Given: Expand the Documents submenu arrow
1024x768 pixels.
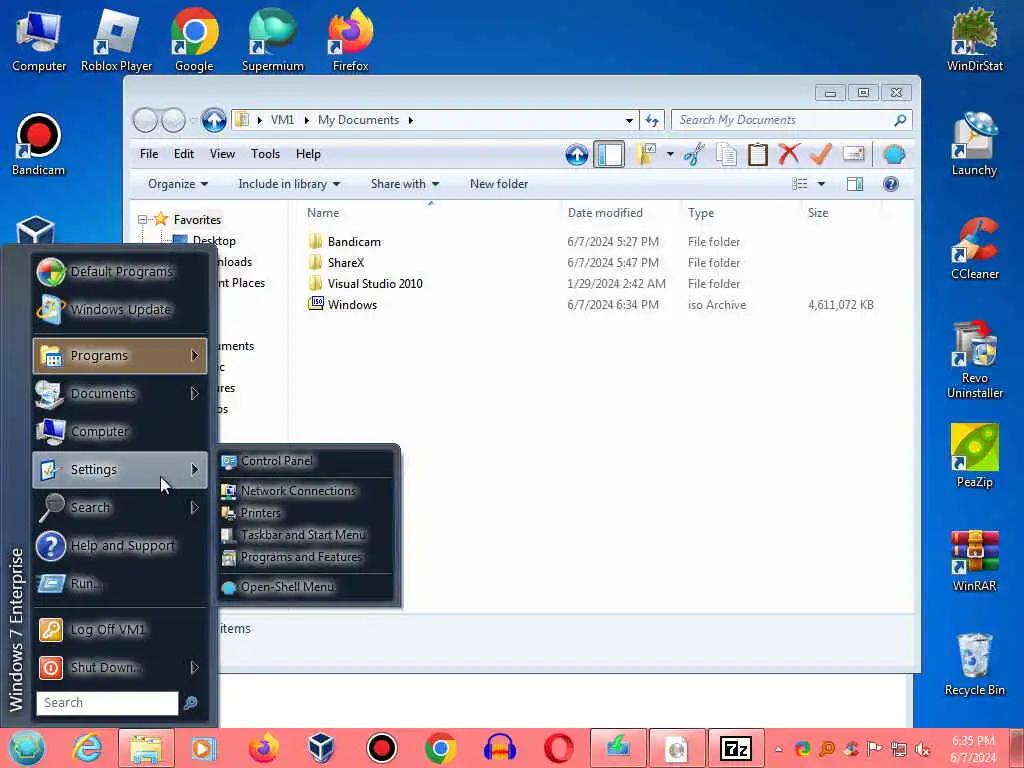Looking at the screenshot, I should [194, 393].
